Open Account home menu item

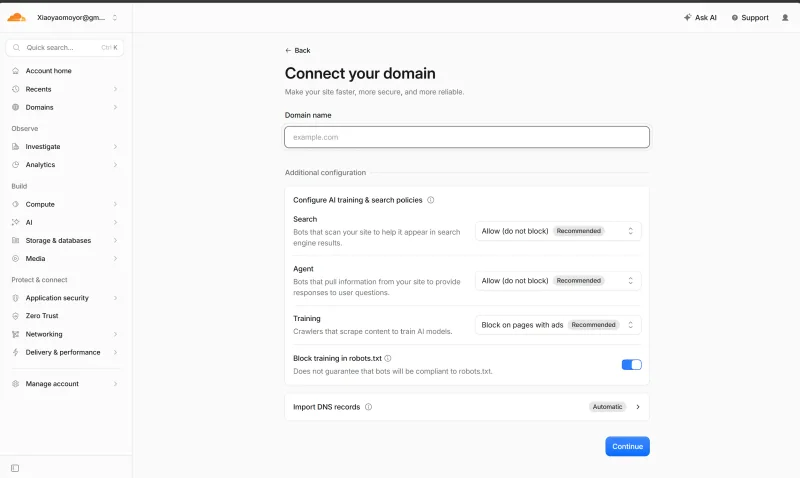(x=65, y=71)
